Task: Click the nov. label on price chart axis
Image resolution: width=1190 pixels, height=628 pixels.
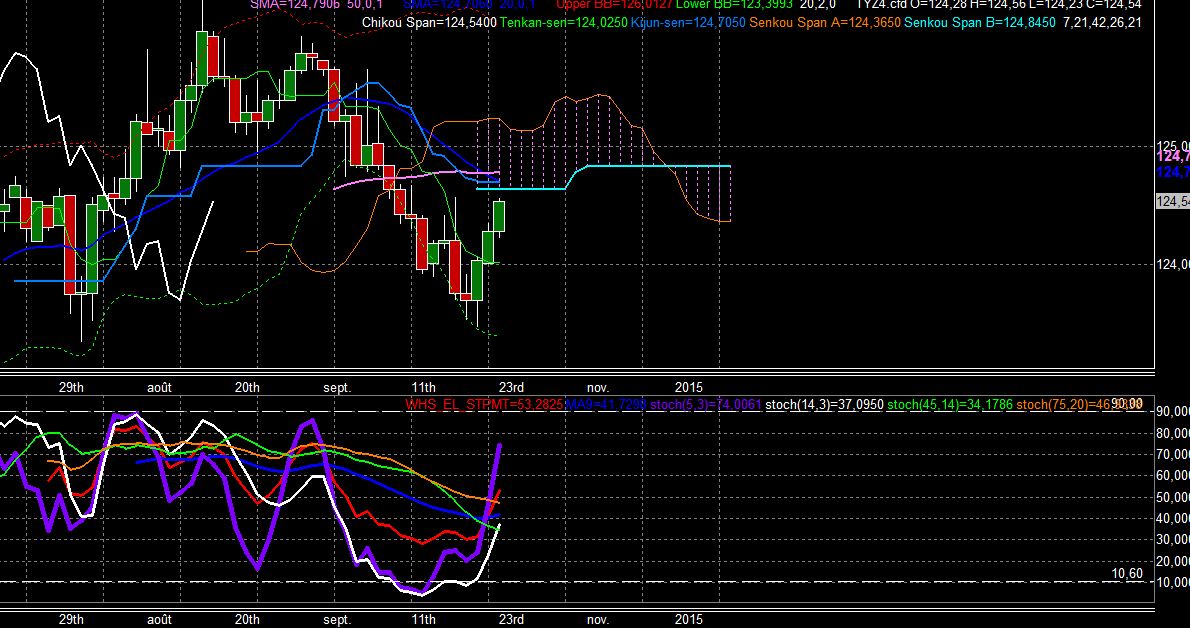Action: click(x=598, y=387)
